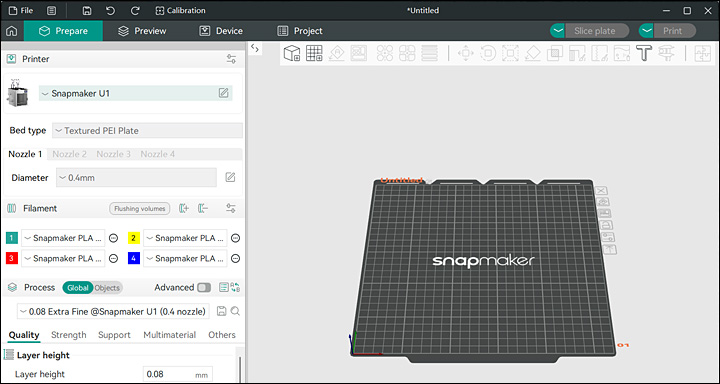Click the Arrange all objects icon
The width and height of the screenshot is (720, 384).
pyautogui.click(x=359, y=53)
